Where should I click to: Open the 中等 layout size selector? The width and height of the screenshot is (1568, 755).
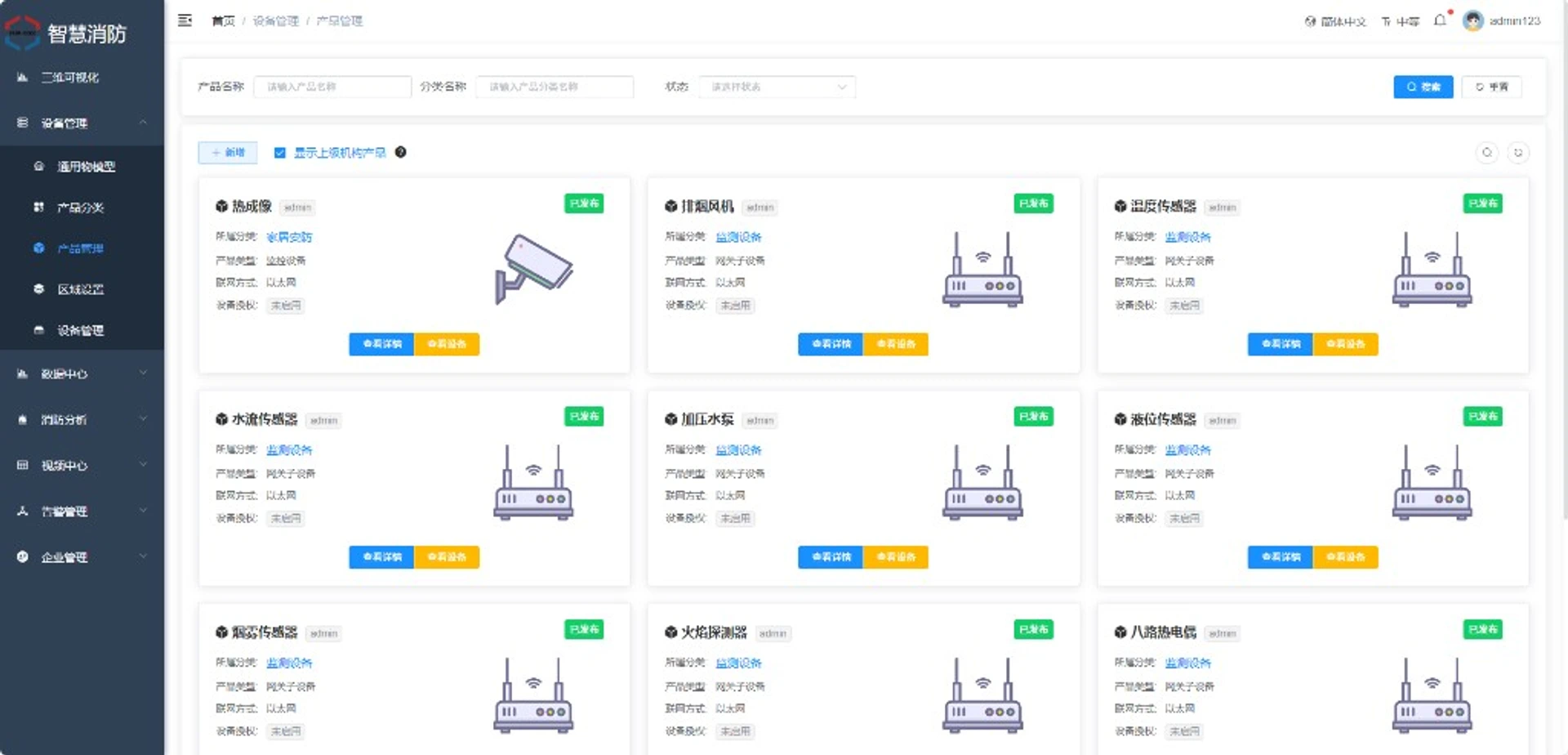(x=1401, y=21)
